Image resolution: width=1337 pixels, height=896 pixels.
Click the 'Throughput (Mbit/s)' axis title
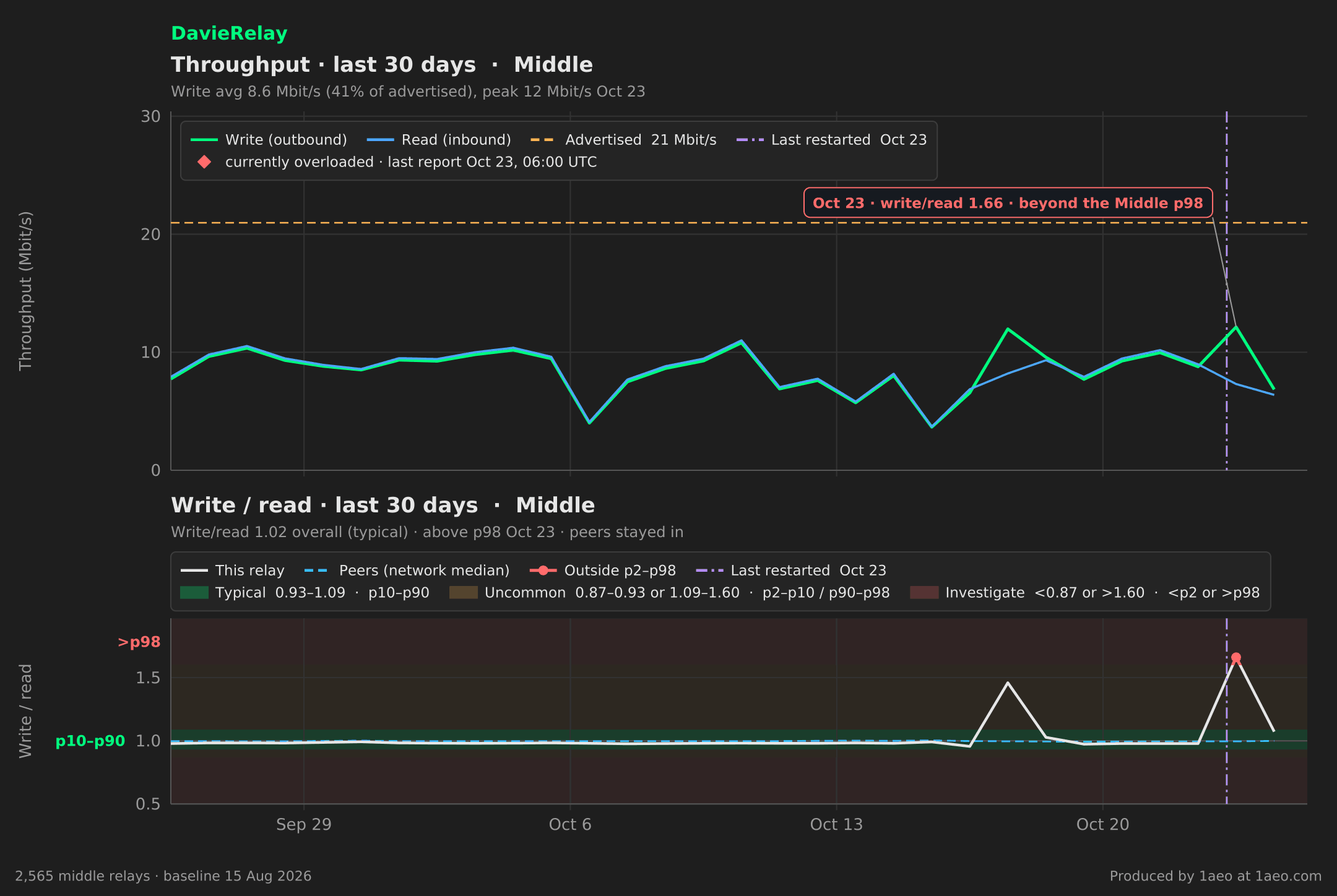click(x=25, y=291)
